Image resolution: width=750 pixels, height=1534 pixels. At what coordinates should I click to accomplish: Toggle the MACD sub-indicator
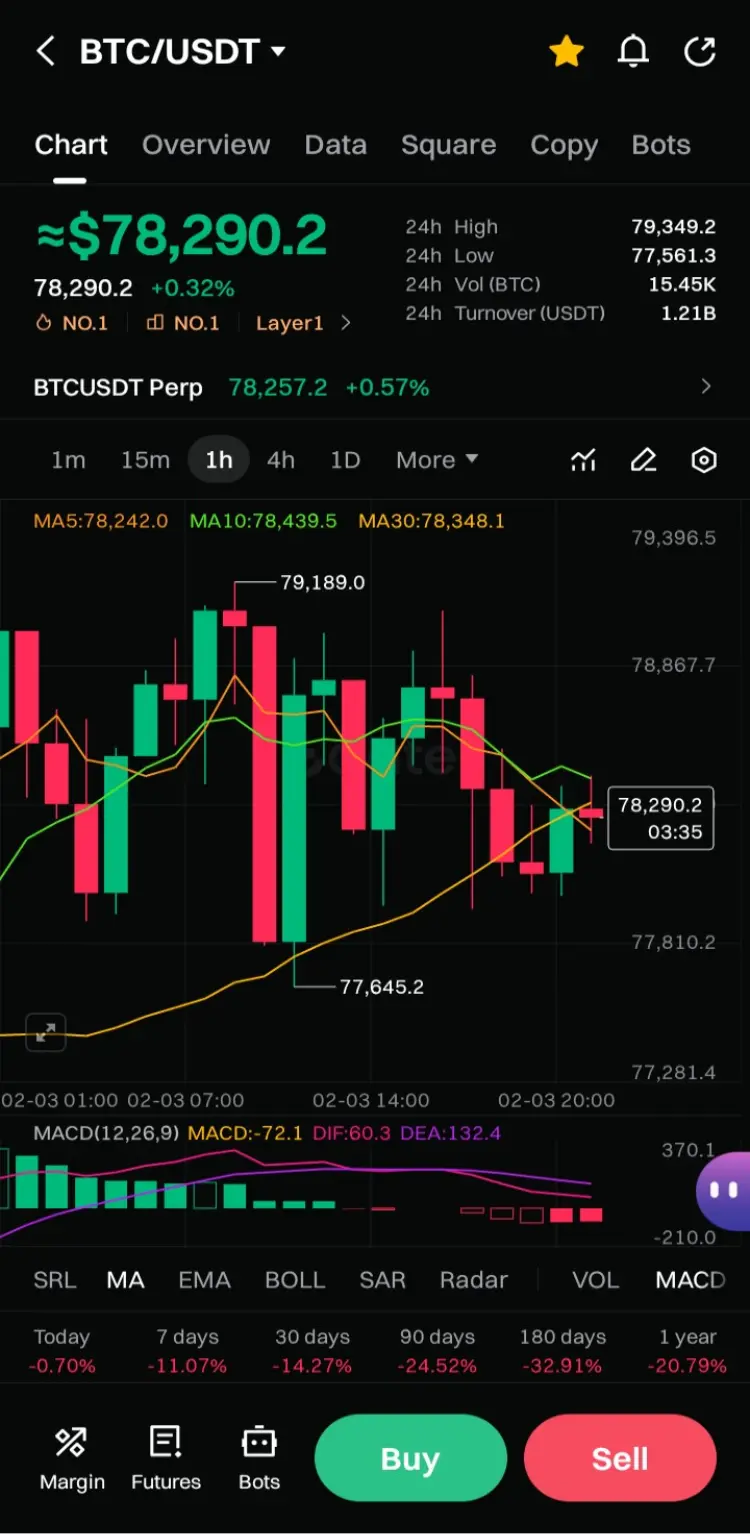pyautogui.click(x=690, y=1280)
